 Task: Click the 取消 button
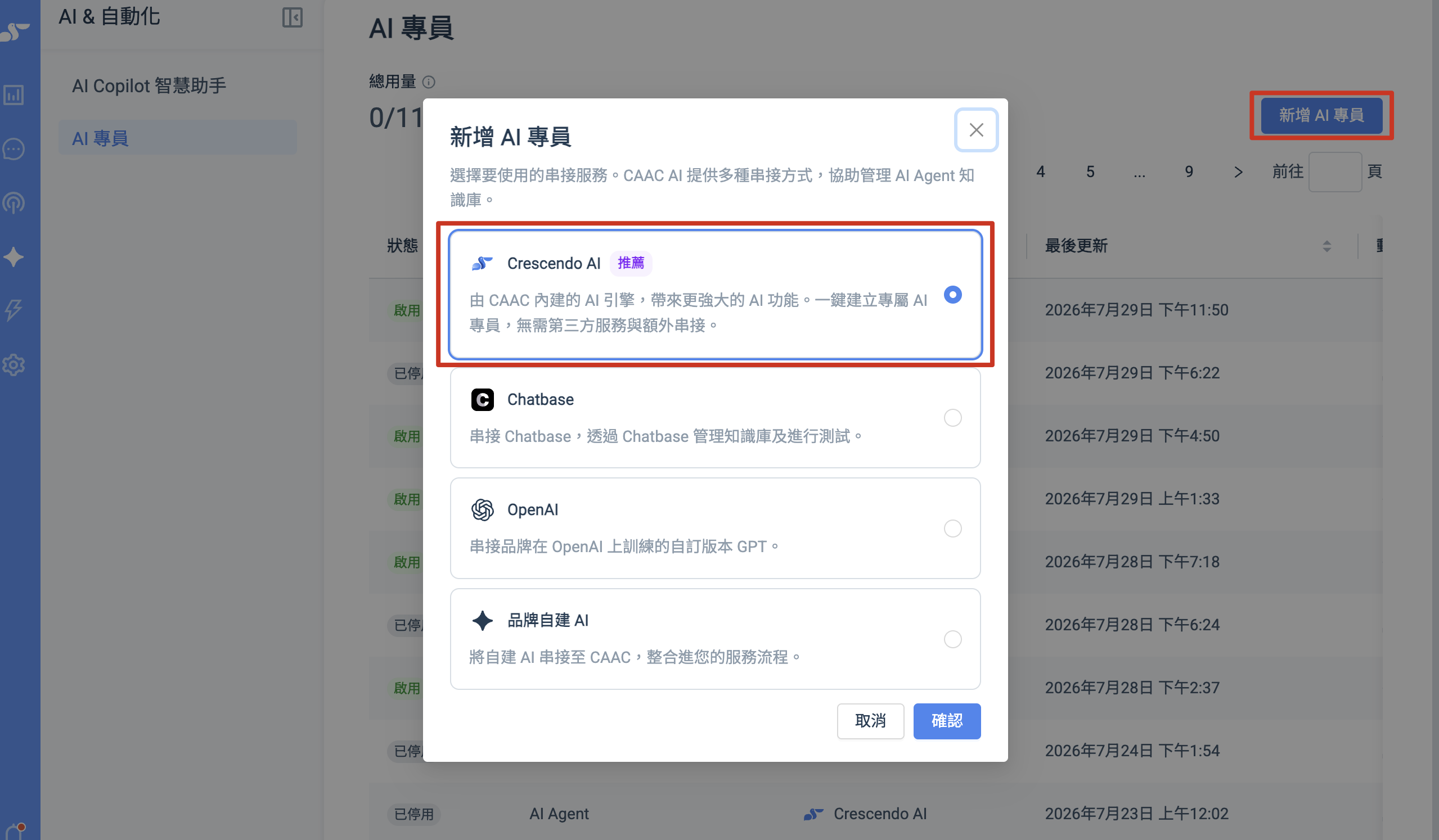pos(870,721)
